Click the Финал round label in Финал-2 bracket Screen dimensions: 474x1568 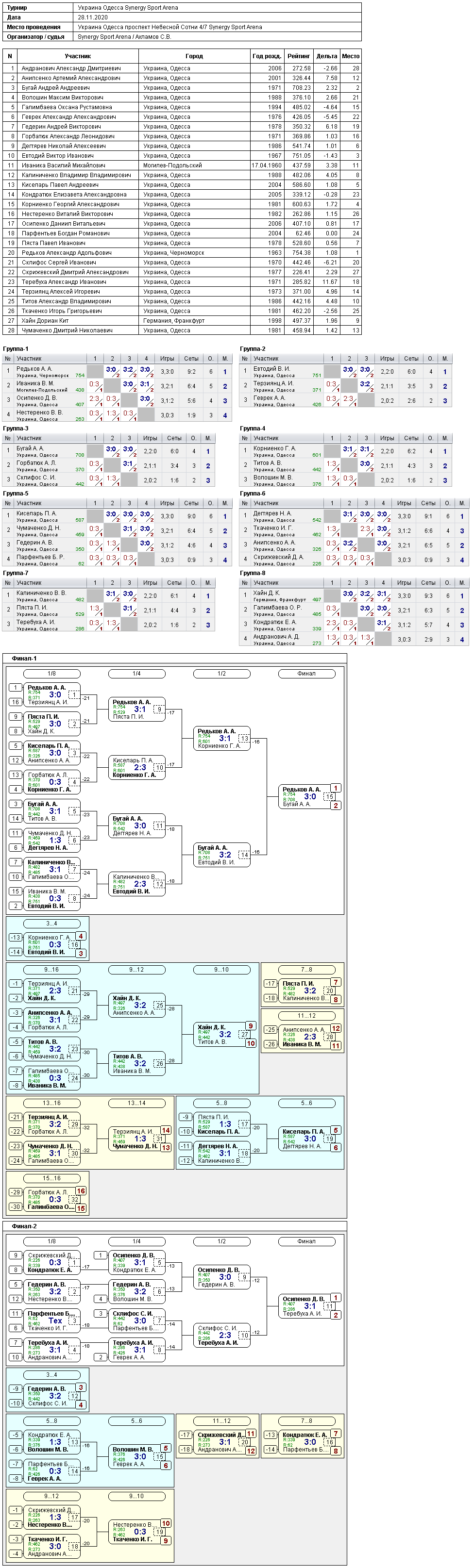(306, 1241)
